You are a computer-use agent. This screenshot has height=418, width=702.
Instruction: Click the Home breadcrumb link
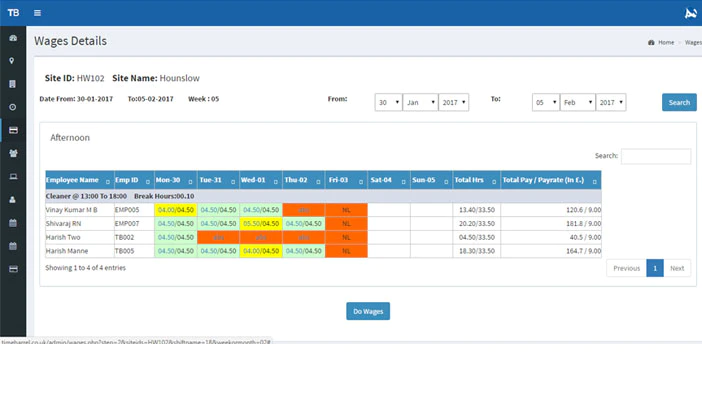pos(666,43)
